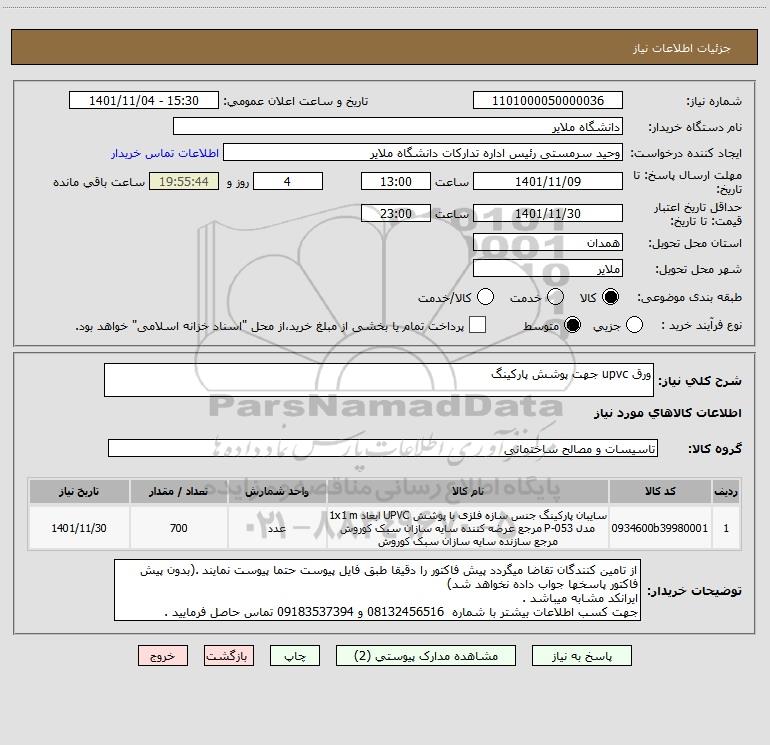Choose the متوسط purchase type radio

[x=572, y=325]
